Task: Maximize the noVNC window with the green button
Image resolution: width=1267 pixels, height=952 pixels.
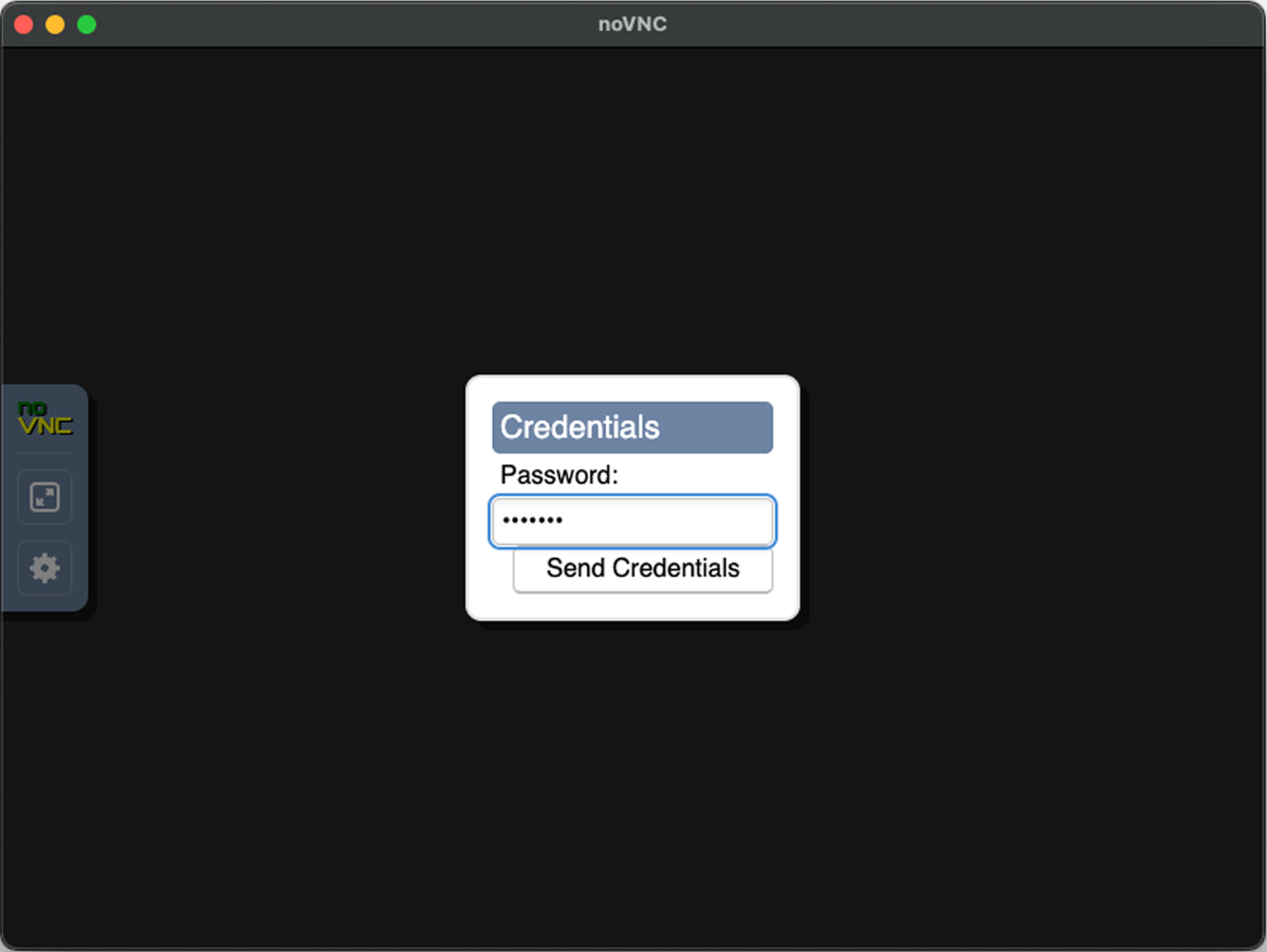Action: pos(87,25)
